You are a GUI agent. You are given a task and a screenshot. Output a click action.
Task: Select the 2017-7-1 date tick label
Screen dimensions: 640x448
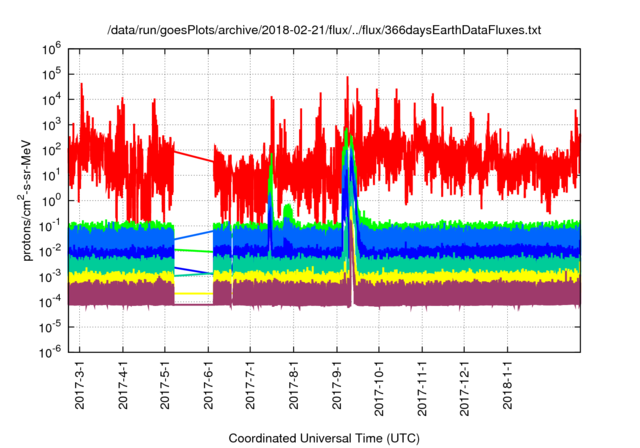[251, 388]
